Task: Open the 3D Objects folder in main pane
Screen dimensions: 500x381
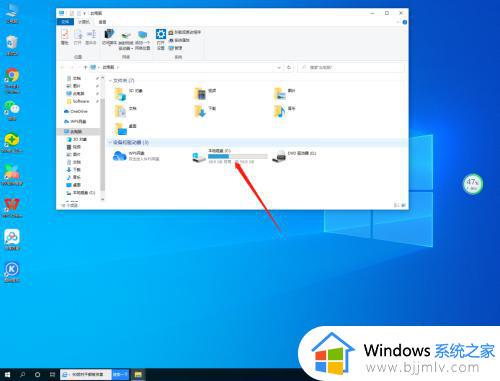Action: (x=129, y=93)
